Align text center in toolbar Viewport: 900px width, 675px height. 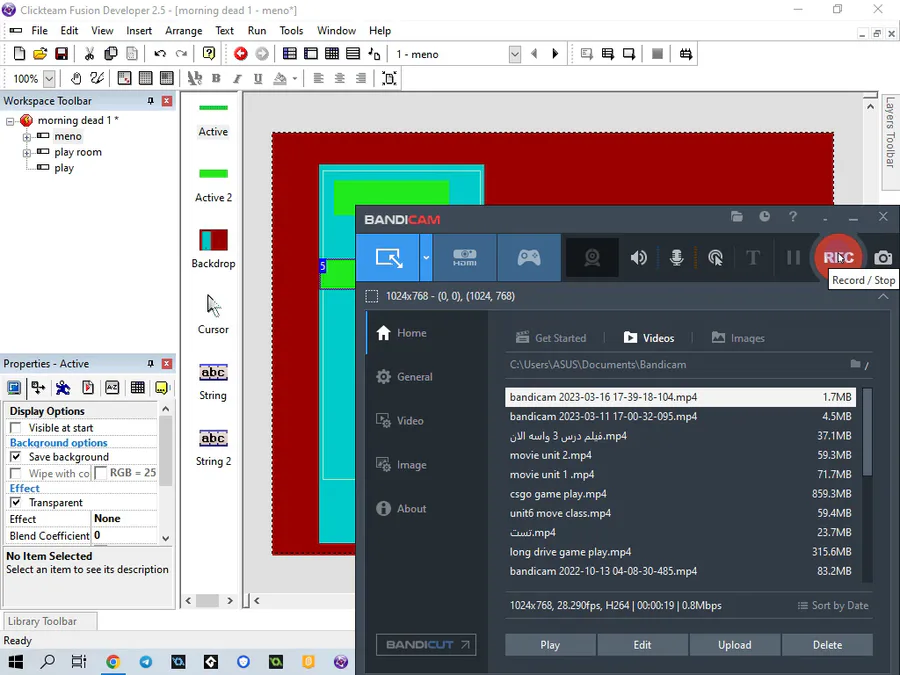340,79
